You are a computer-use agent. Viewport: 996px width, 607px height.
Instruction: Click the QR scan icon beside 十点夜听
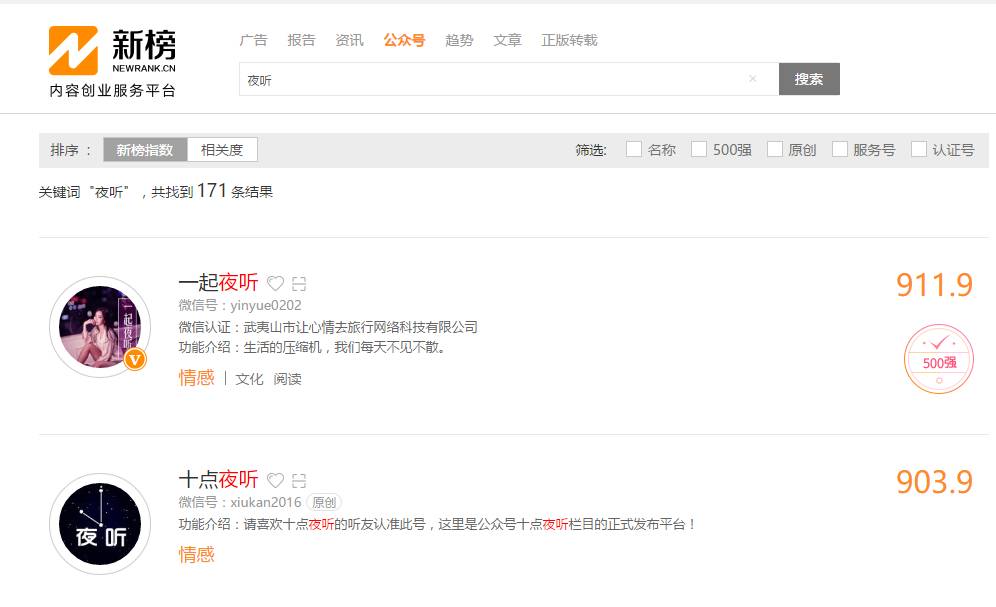299,480
